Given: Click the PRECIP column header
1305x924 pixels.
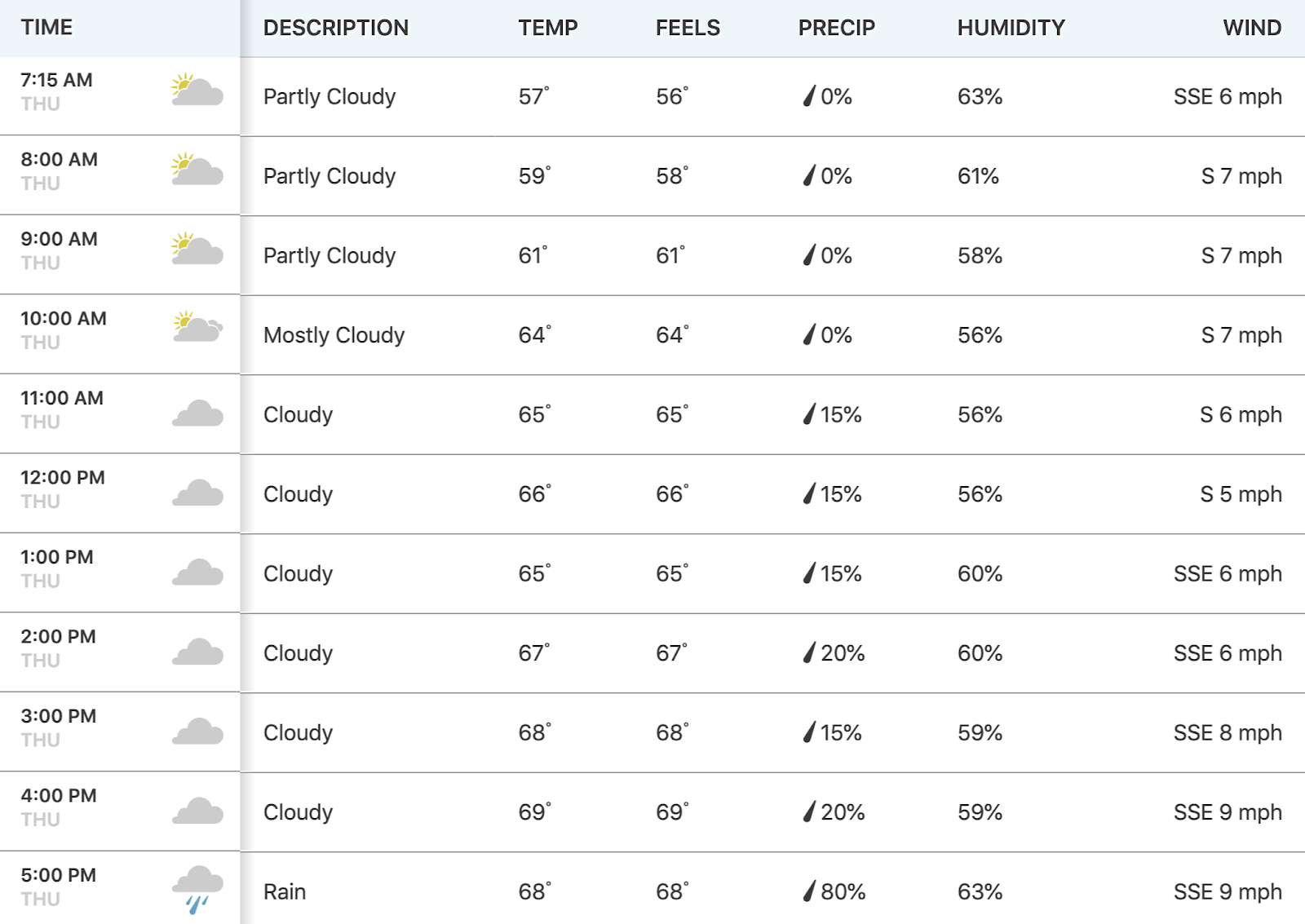Looking at the screenshot, I should pyautogui.click(x=837, y=28).
